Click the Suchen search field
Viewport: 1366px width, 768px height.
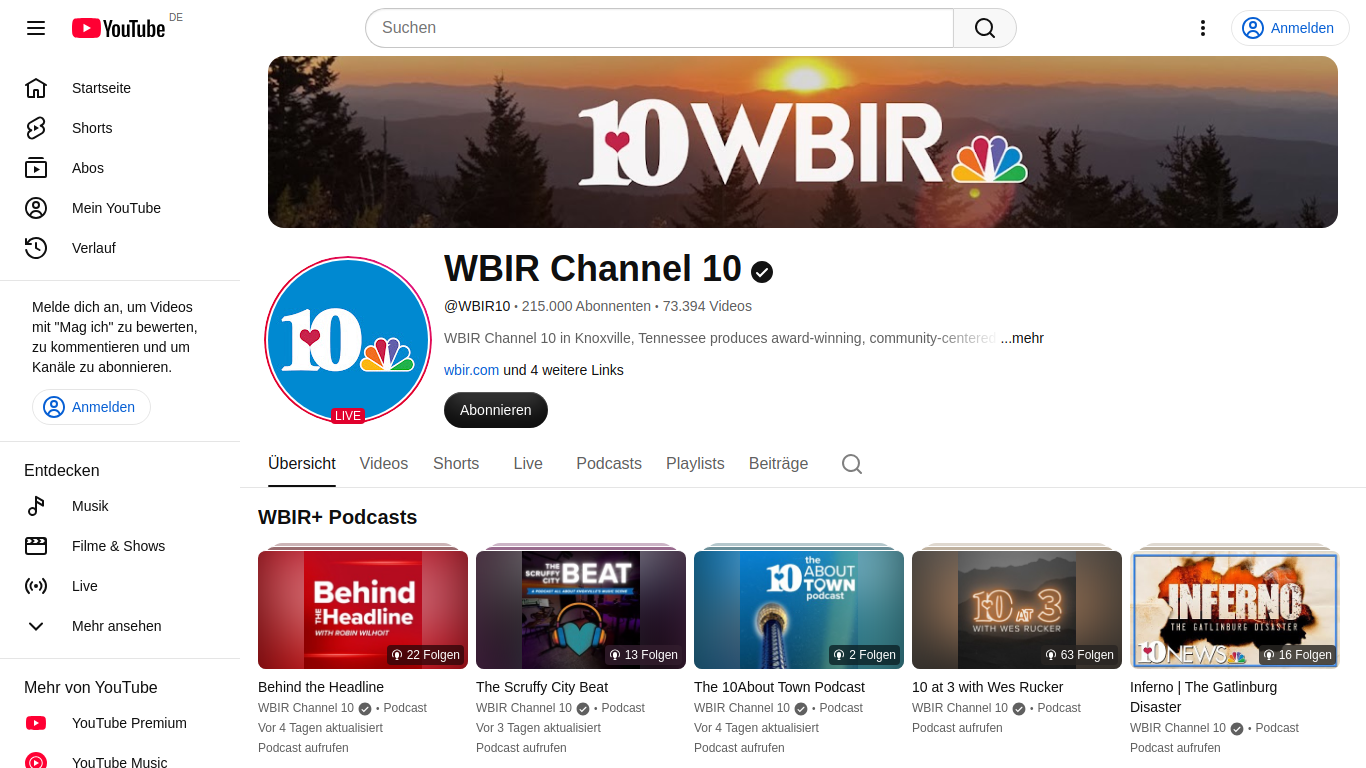tap(660, 28)
